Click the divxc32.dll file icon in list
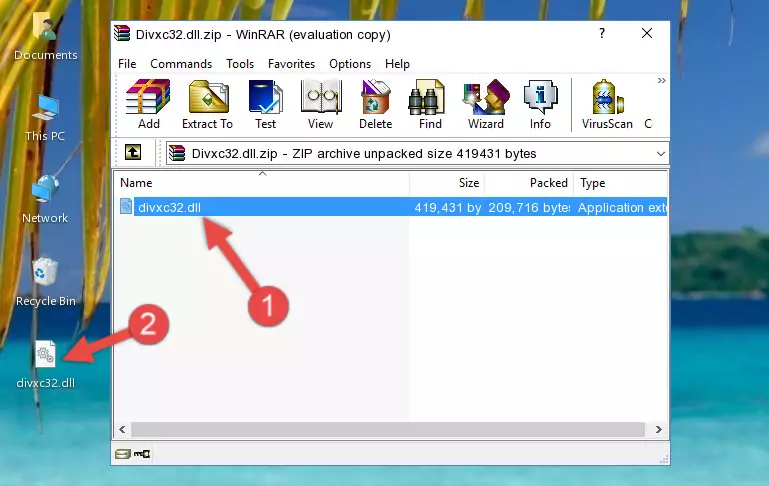This screenshot has height=486, width=769. [126, 206]
